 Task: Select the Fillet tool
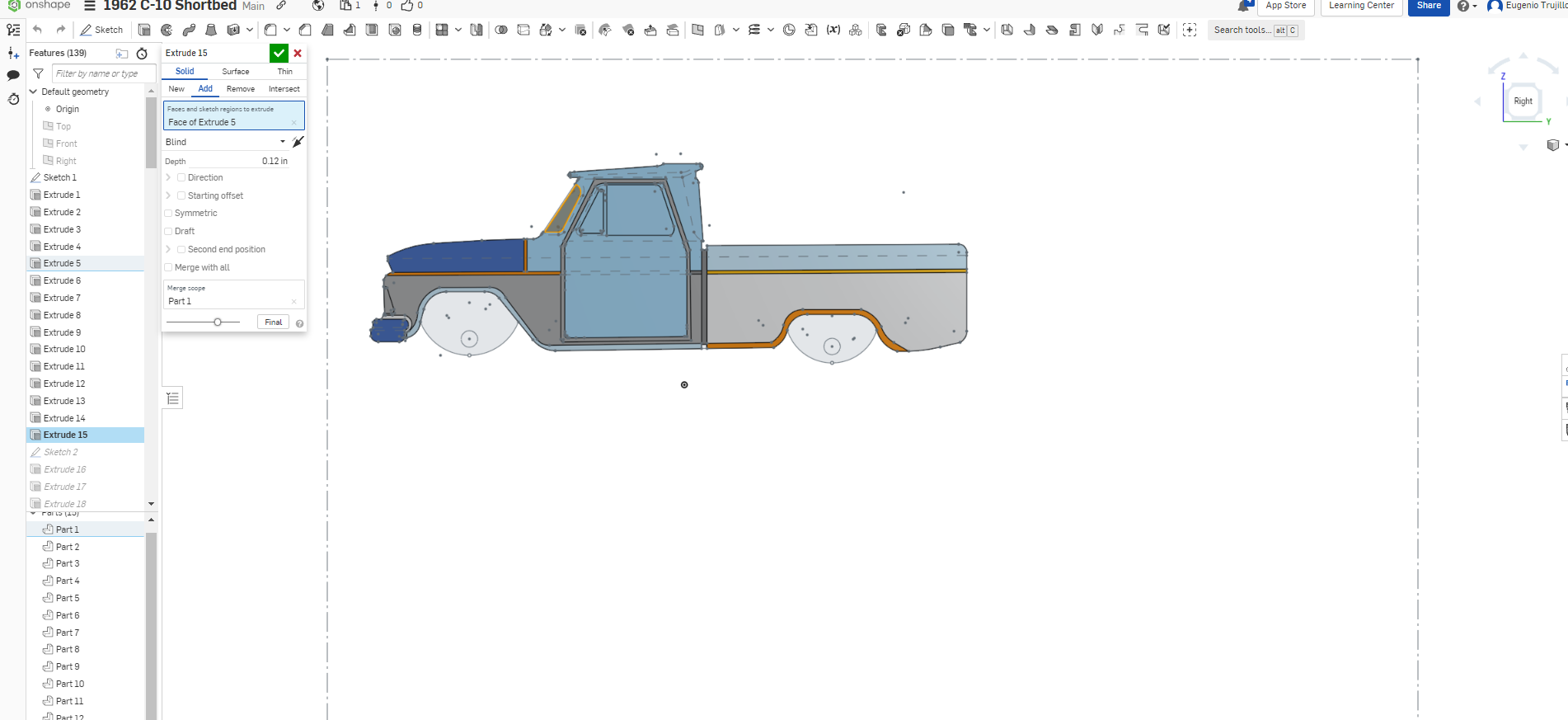tap(270, 30)
